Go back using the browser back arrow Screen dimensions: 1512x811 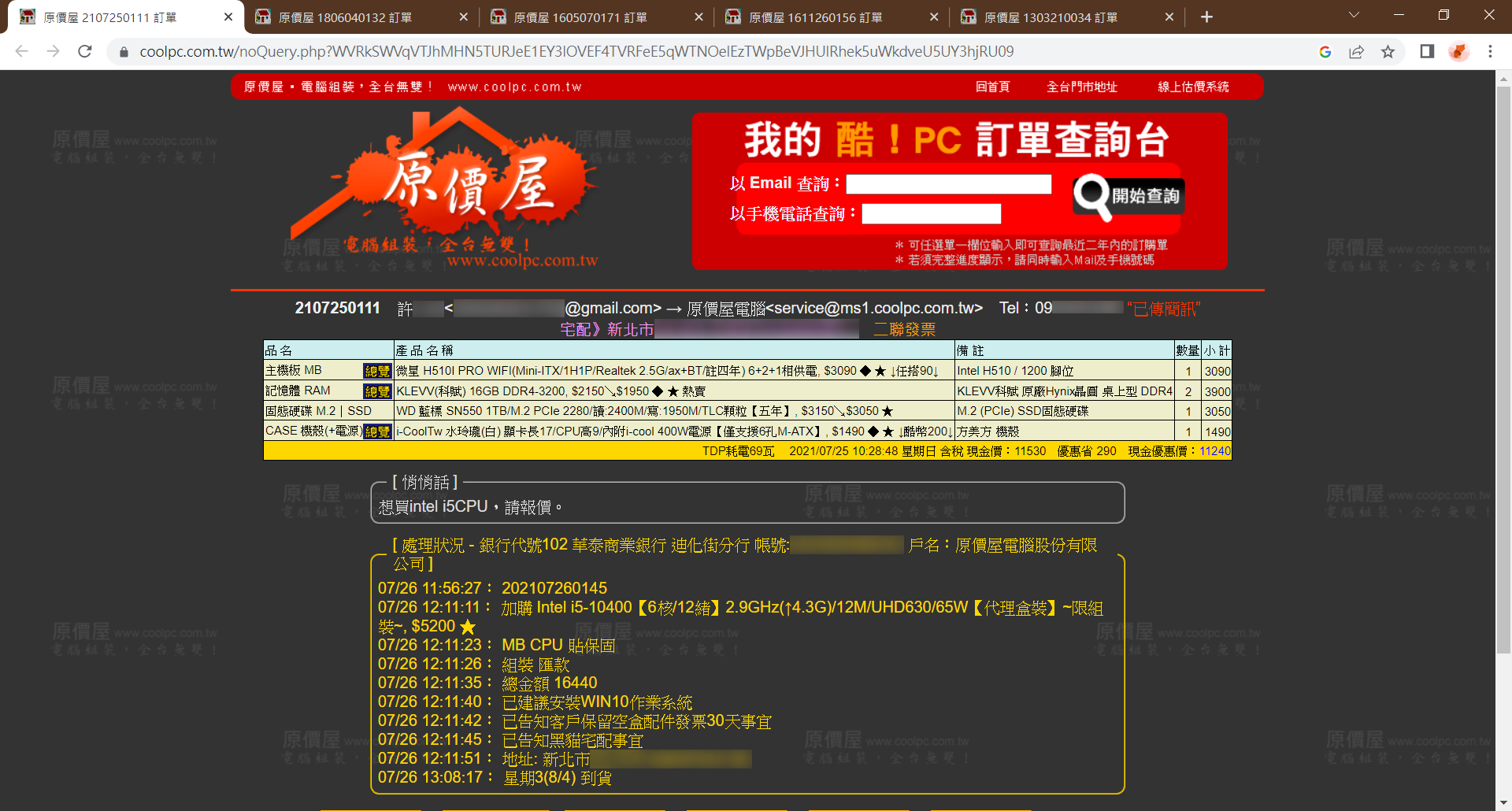(x=22, y=51)
